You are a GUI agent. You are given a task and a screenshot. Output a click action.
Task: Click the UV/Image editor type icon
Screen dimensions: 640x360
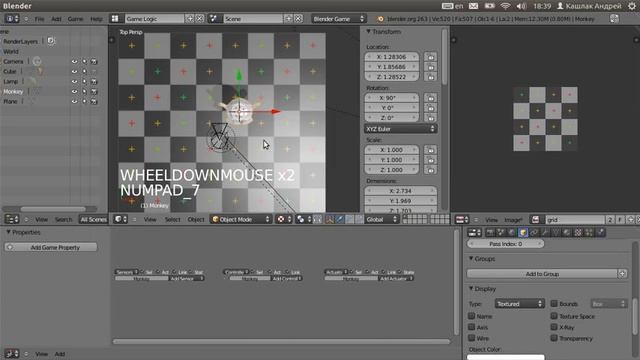462,220
